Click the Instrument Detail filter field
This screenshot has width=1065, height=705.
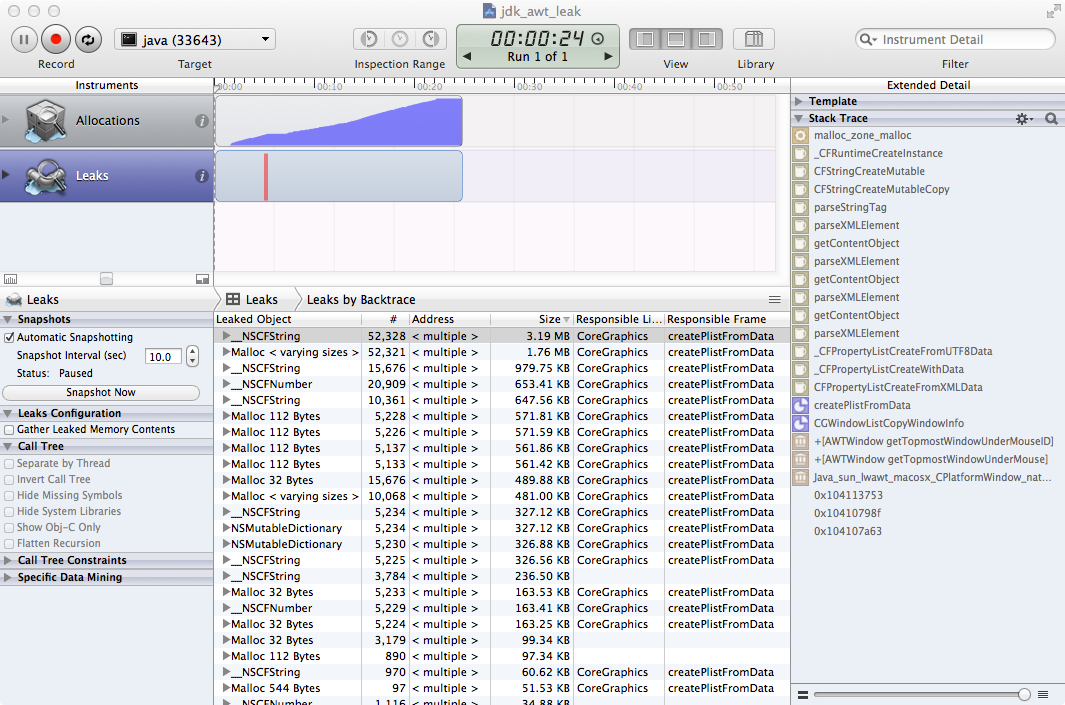[960, 40]
